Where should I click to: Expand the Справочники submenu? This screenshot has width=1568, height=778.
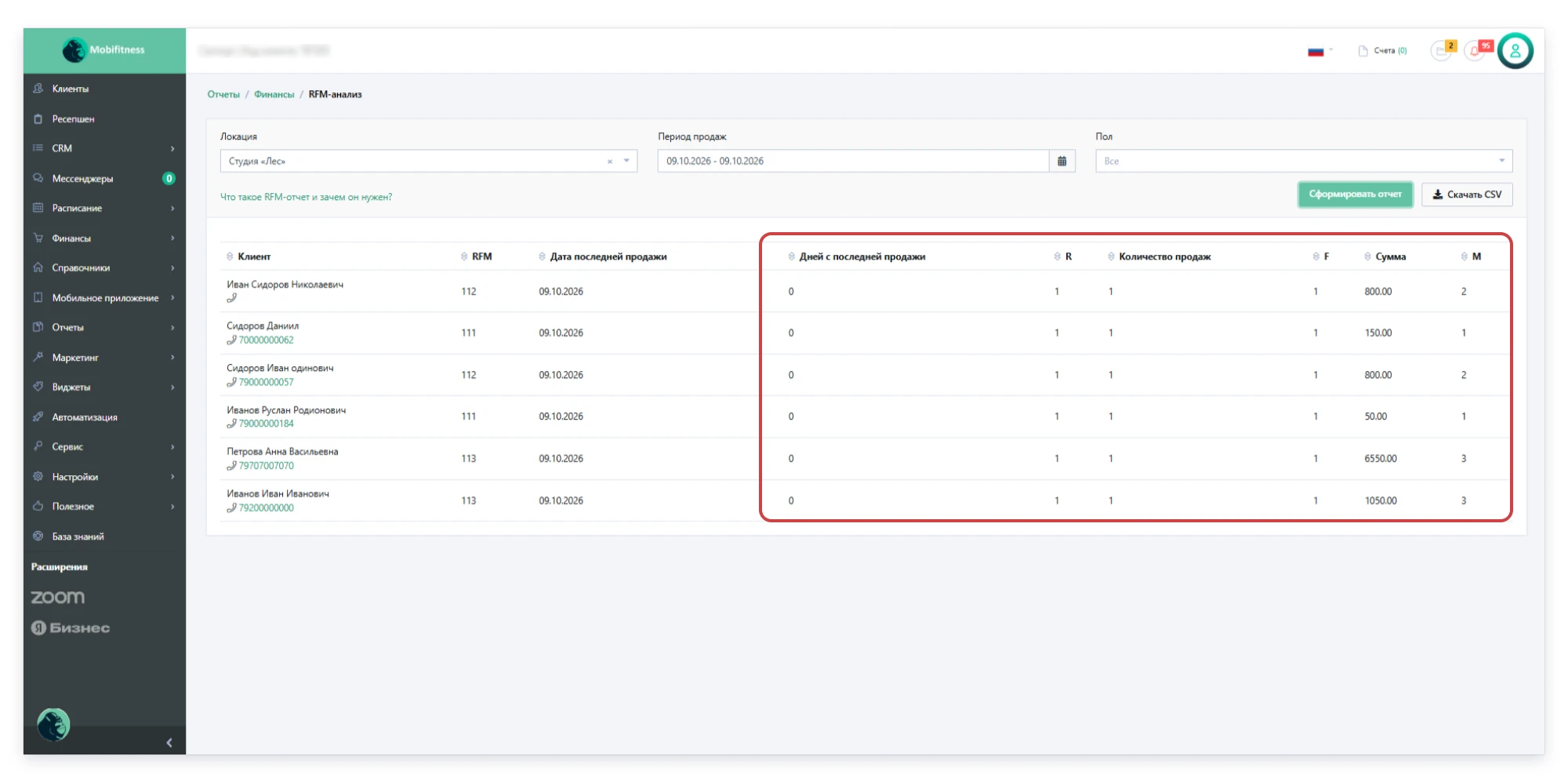point(104,267)
